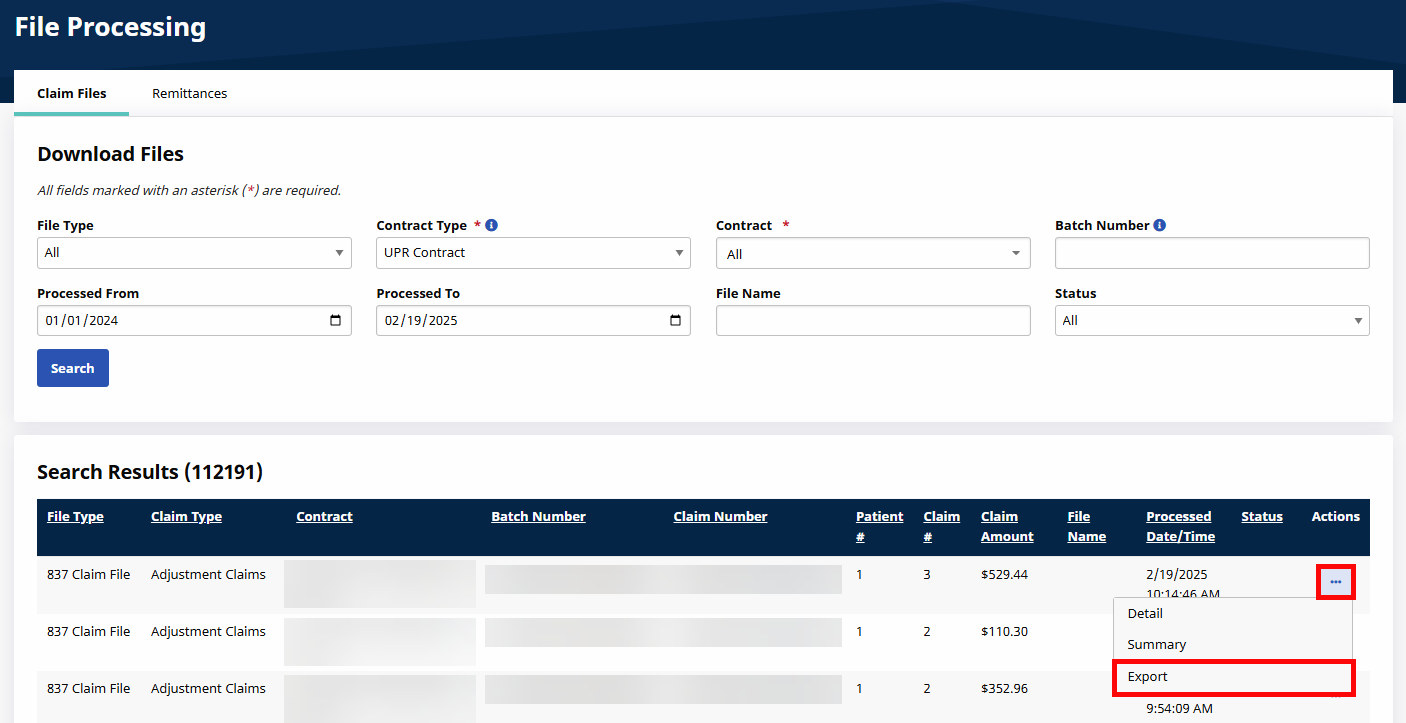Sort by Claim Amount column header

point(1006,526)
